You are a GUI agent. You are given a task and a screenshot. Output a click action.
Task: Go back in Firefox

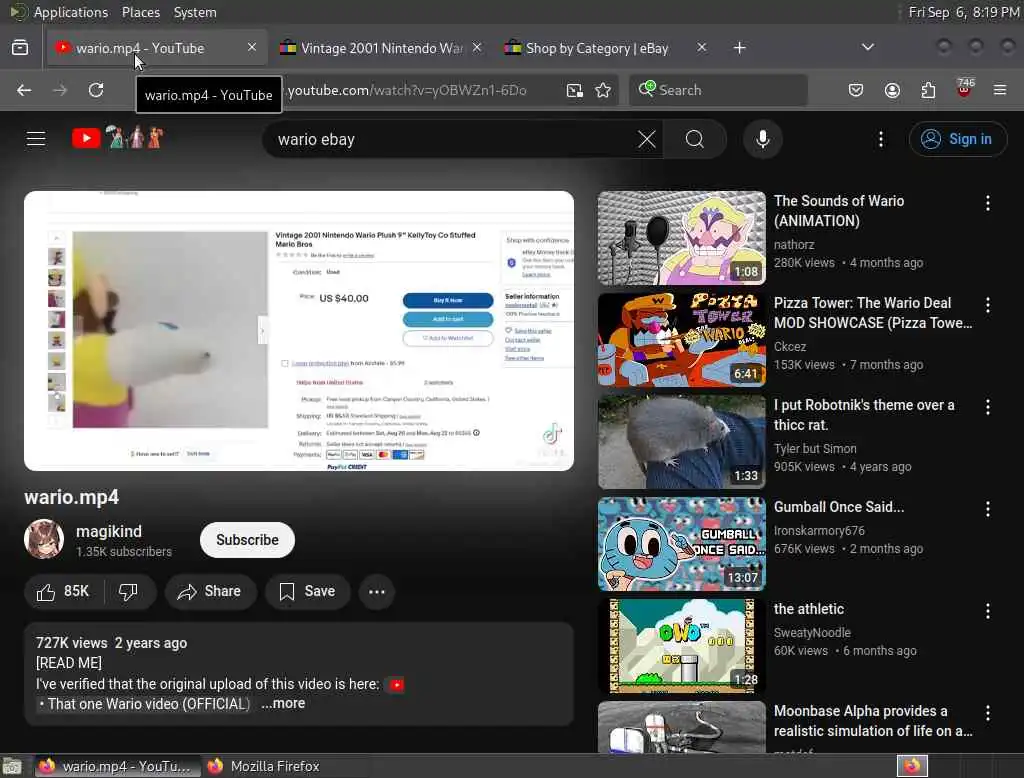click(x=24, y=90)
